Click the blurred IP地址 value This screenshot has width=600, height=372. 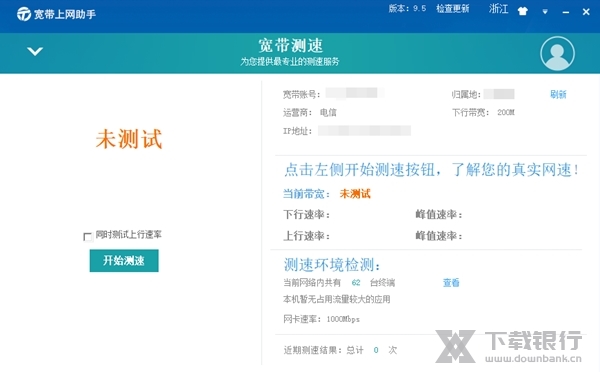364,131
